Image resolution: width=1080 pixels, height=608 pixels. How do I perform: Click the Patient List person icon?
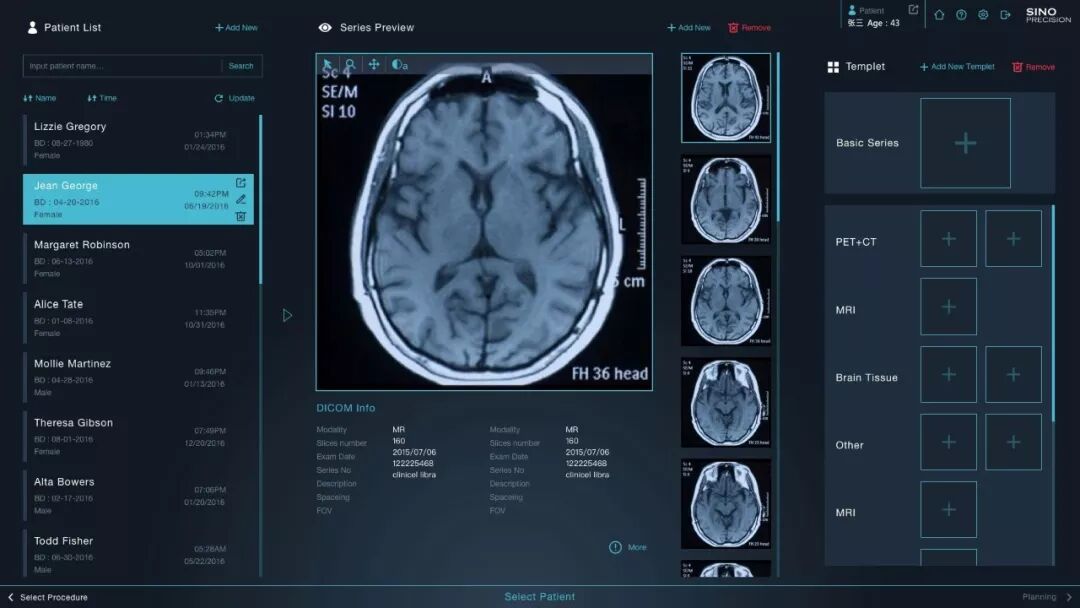[x=32, y=28]
